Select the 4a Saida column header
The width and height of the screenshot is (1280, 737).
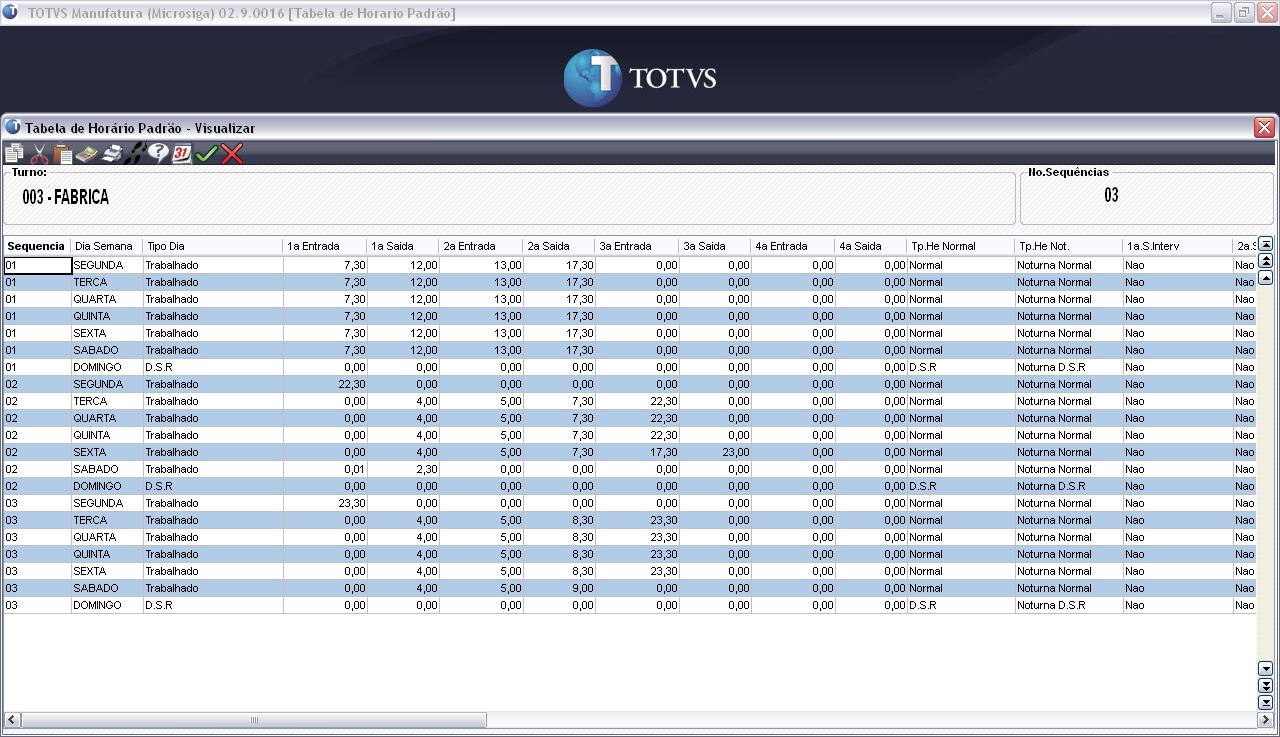(x=871, y=246)
